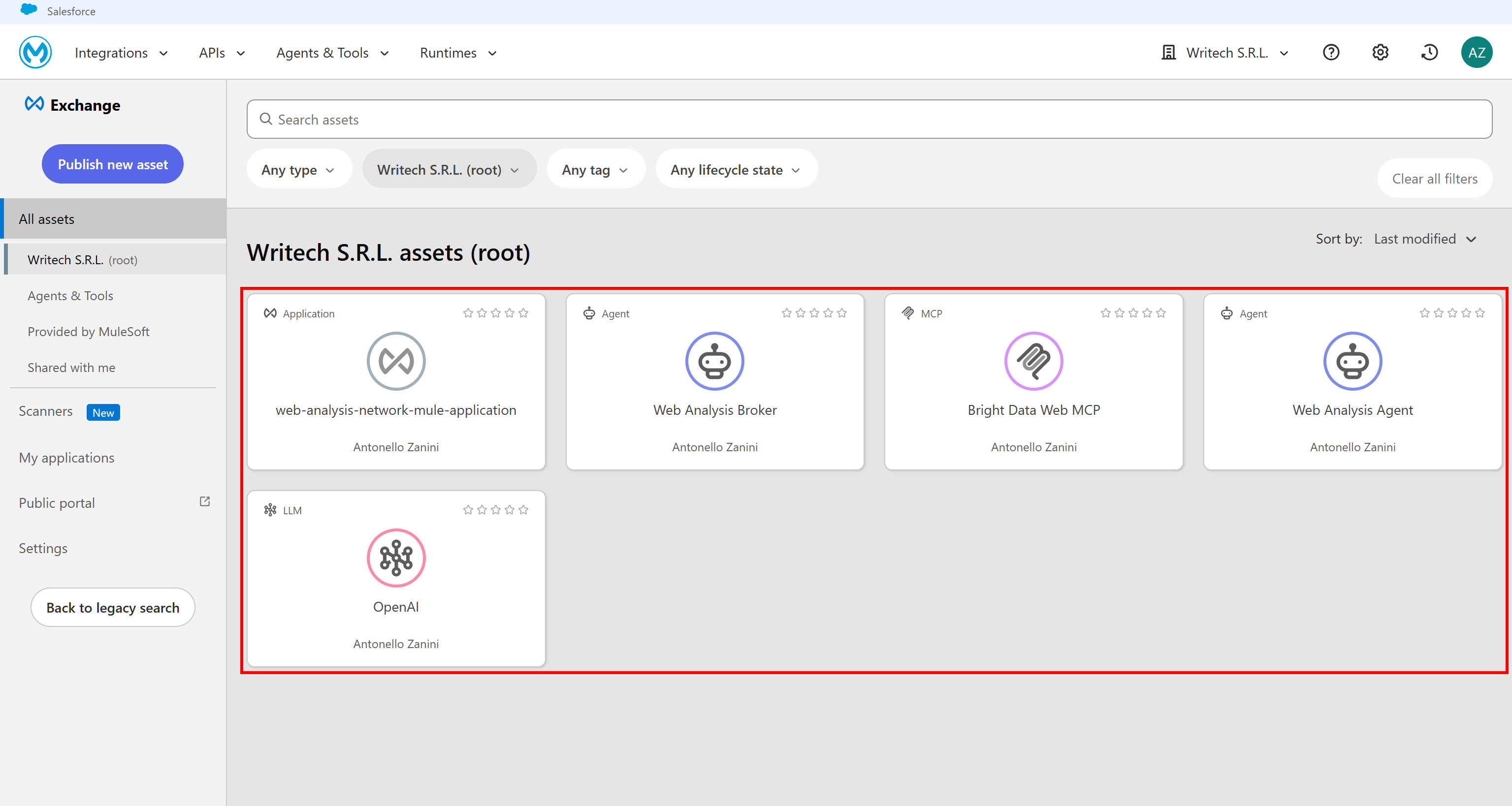Open the Any lifecycle state filter
The width and height of the screenshot is (1512, 806).
click(736, 169)
